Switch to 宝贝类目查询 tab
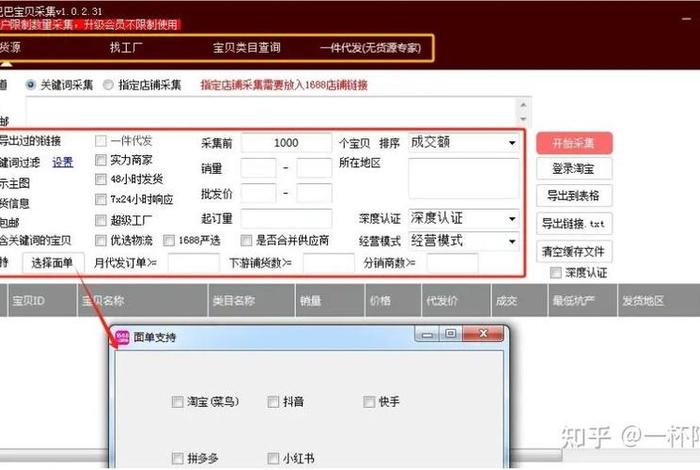Screen dimensions: 700x470 [x=246, y=47]
